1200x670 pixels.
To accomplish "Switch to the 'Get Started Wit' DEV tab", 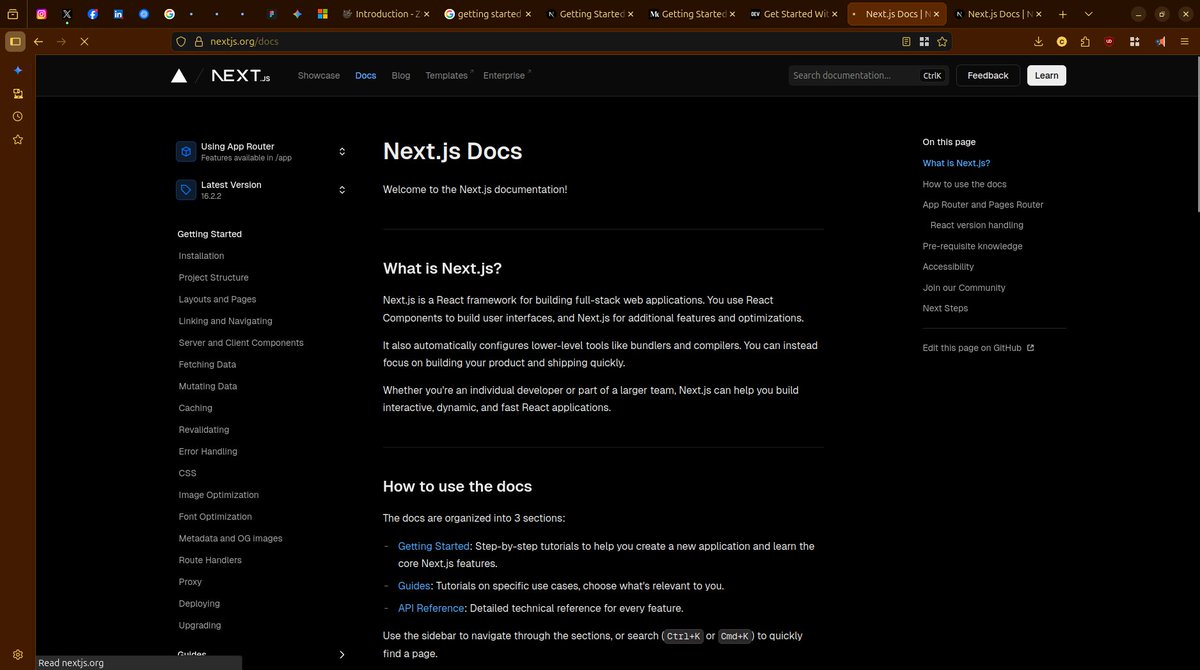I will [x=792, y=14].
